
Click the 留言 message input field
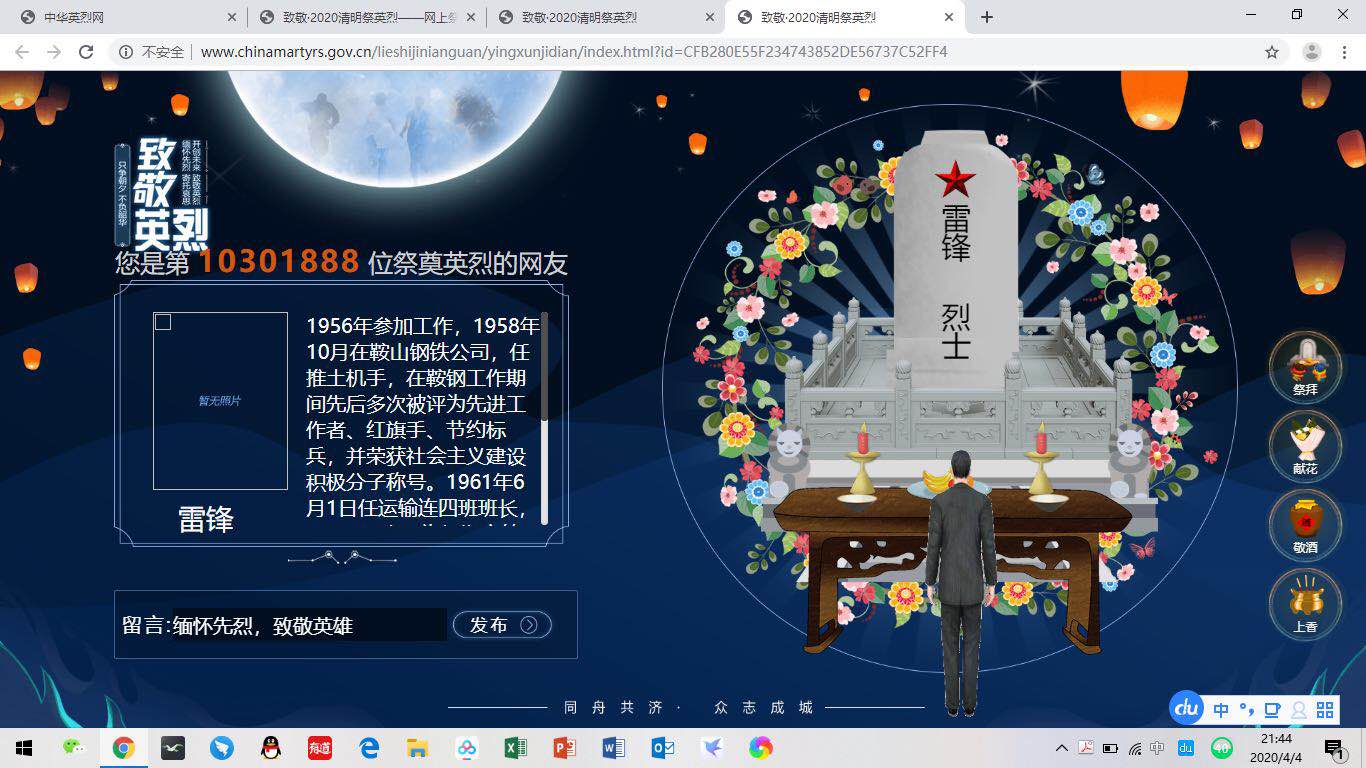click(309, 625)
